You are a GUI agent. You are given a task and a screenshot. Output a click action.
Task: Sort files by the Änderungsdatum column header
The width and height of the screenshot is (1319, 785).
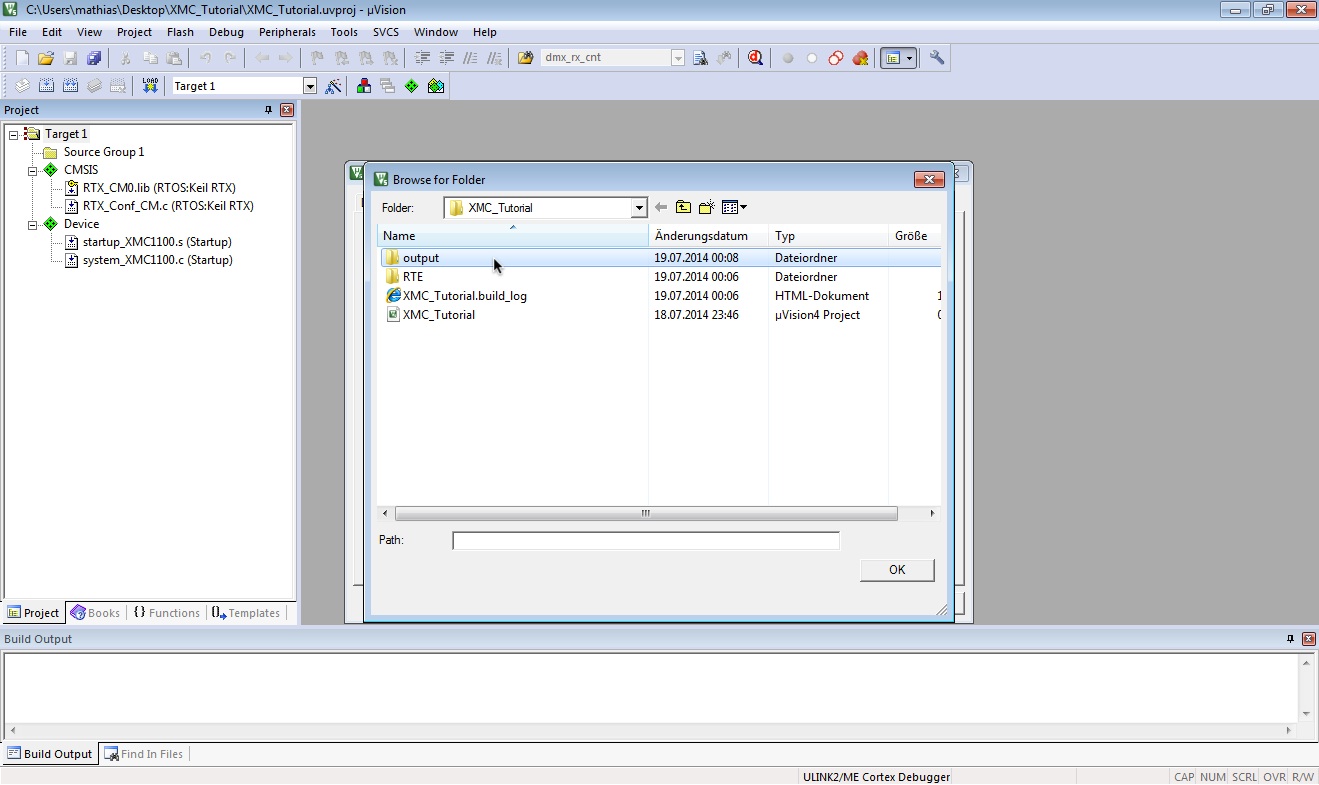pyautogui.click(x=709, y=236)
